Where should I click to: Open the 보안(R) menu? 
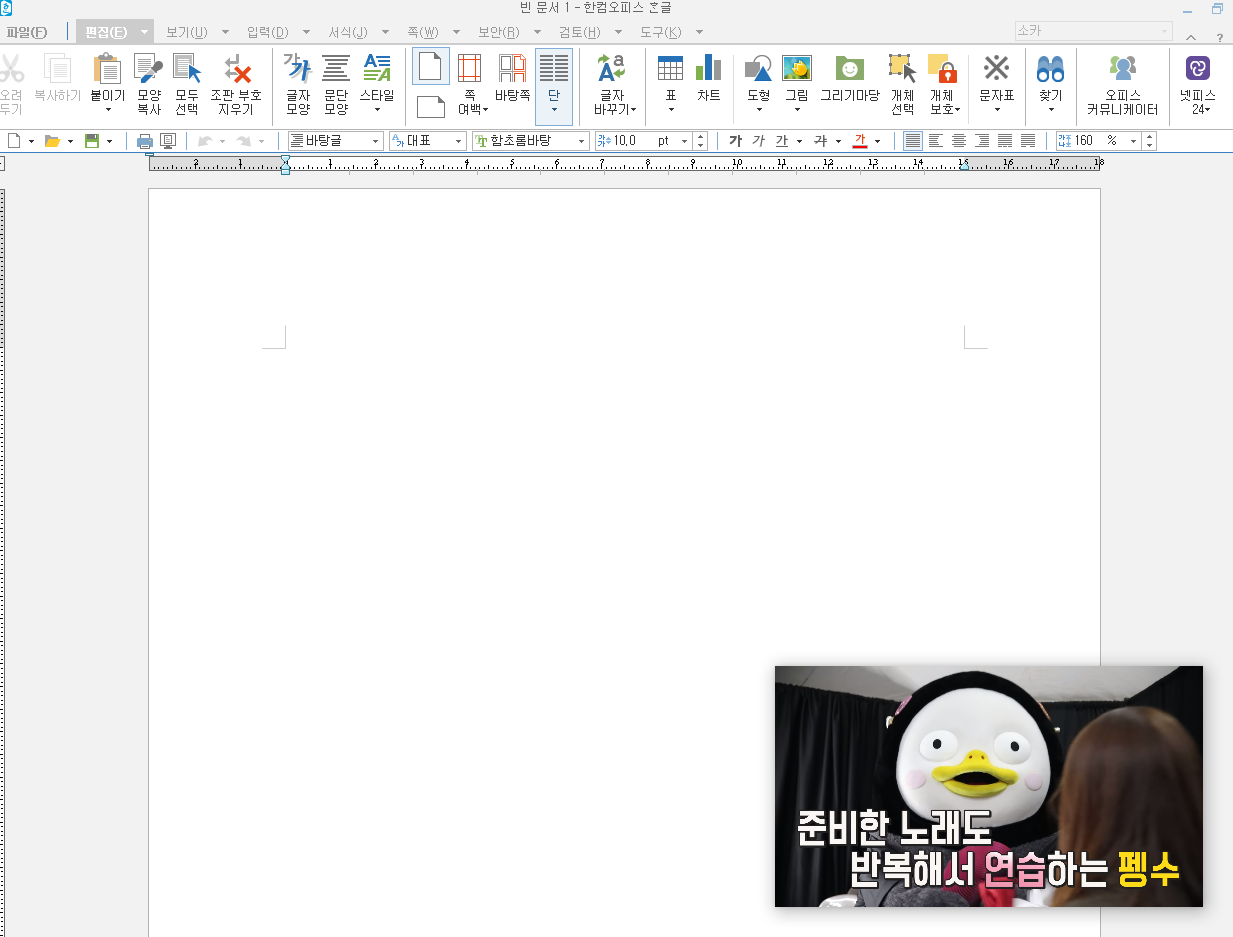(498, 32)
